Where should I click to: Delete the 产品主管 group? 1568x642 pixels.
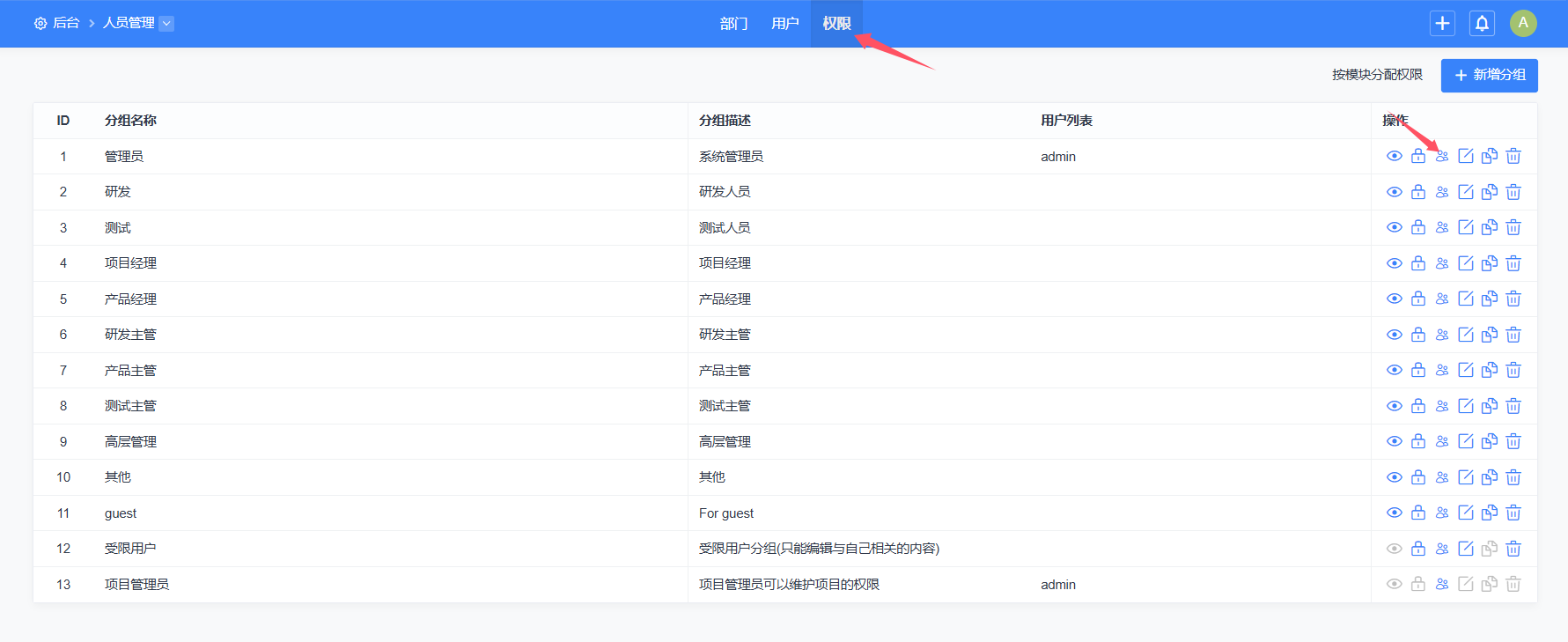tap(1513, 370)
